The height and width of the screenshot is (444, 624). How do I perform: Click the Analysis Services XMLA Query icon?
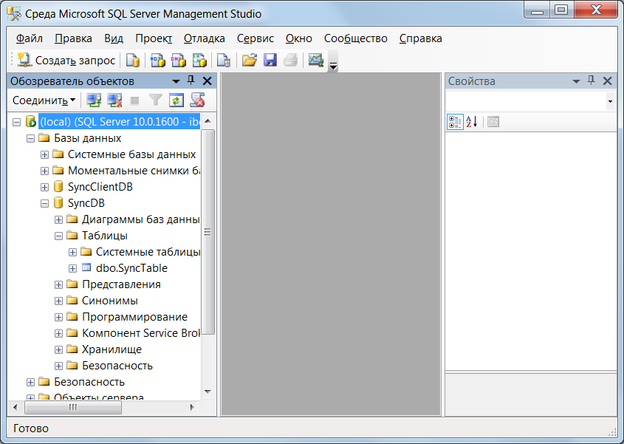(199, 60)
